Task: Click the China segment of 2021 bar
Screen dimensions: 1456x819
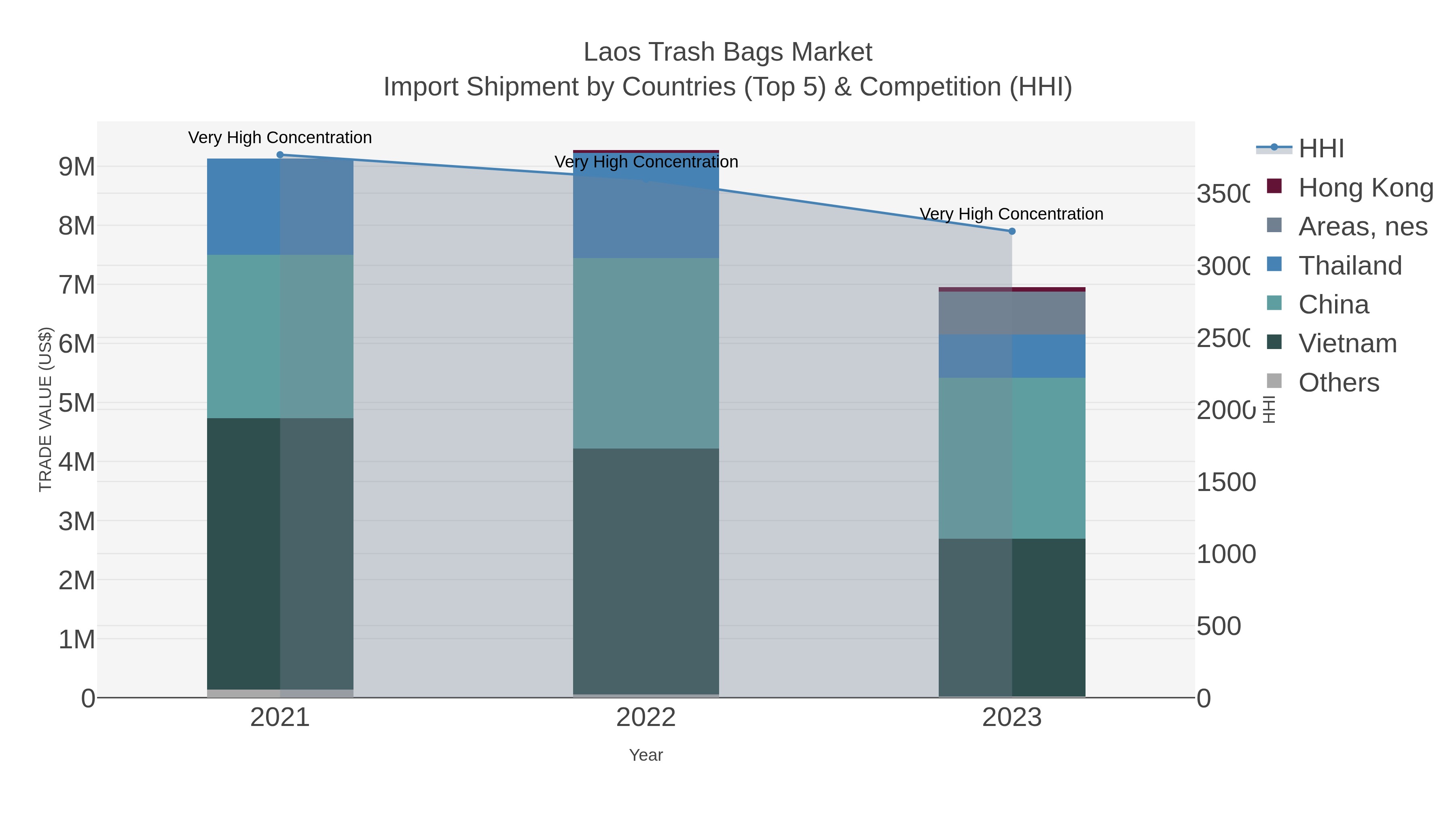Action: tap(280, 336)
